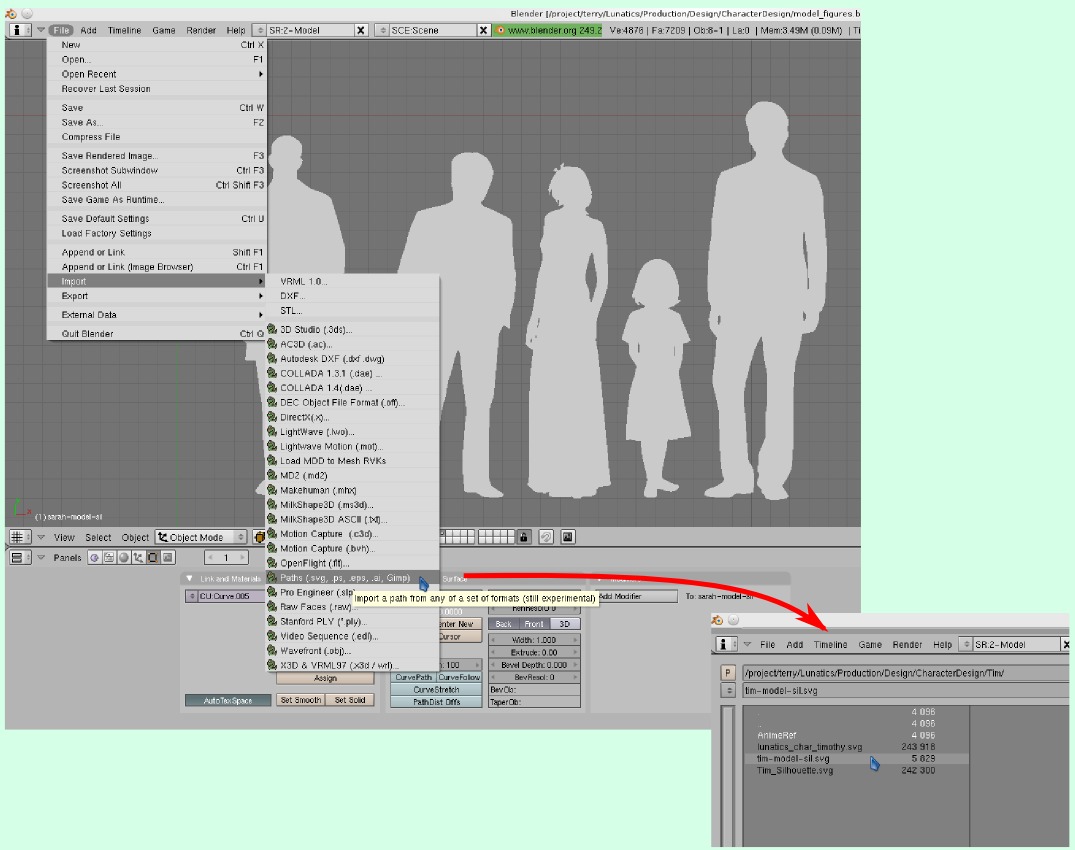Image resolution: width=1075 pixels, height=850 pixels.
Task: Open the Timeline menu in main window
Action: coord(124,30)
